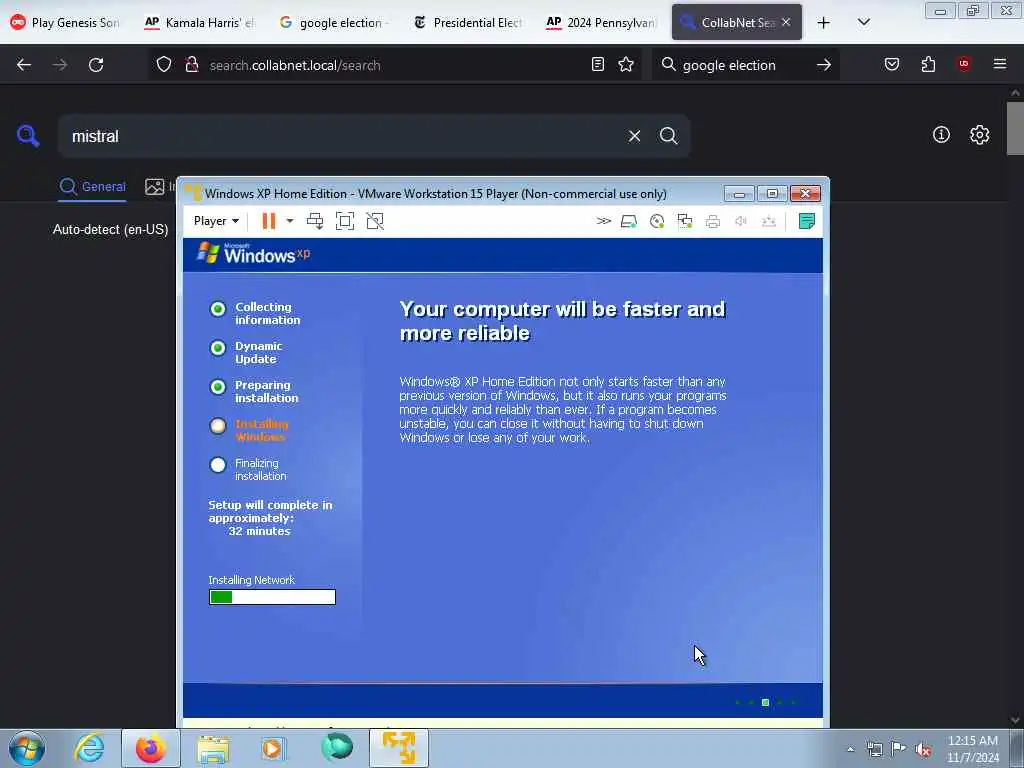The image size is (1024, 768).
Task: Click the VMware Player taskbar icon
Action: click(399, 748)
